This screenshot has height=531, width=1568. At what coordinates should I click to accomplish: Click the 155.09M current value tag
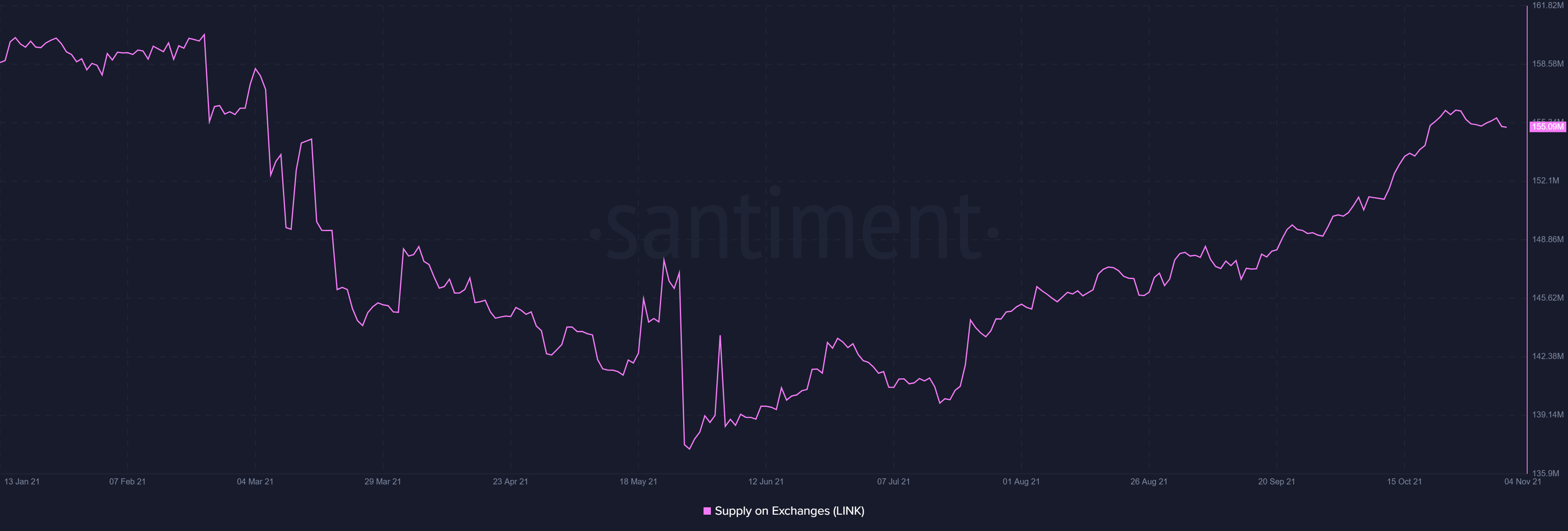pos(1547,127)
